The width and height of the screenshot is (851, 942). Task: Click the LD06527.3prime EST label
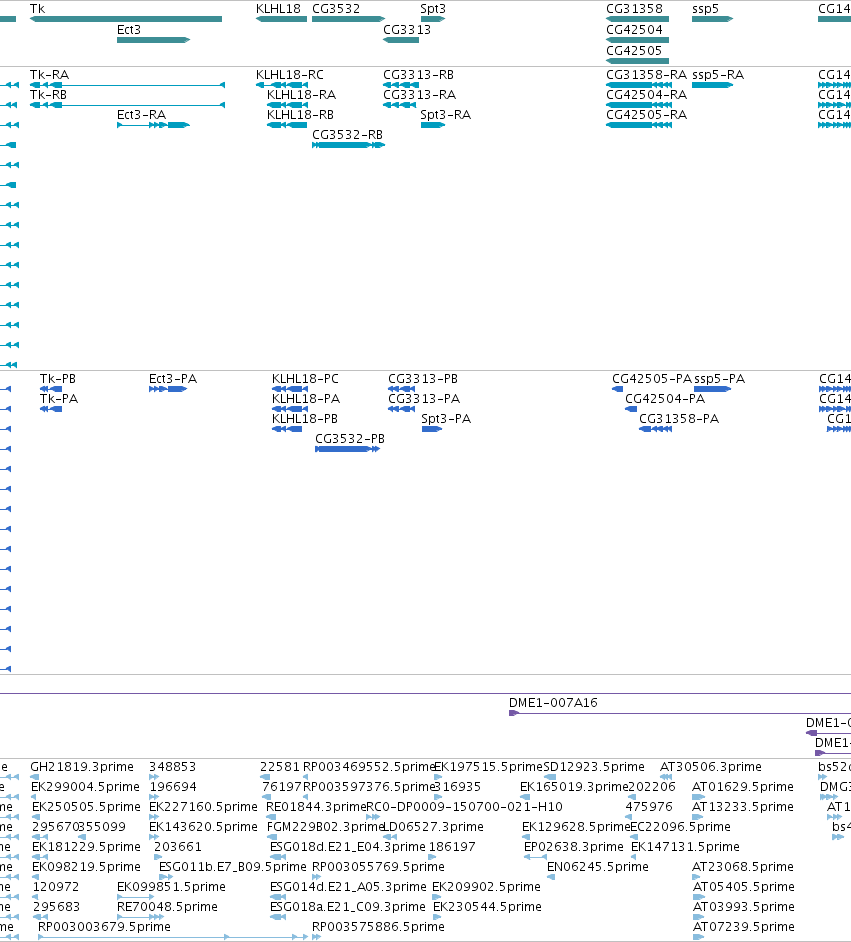tap(433, 827)
